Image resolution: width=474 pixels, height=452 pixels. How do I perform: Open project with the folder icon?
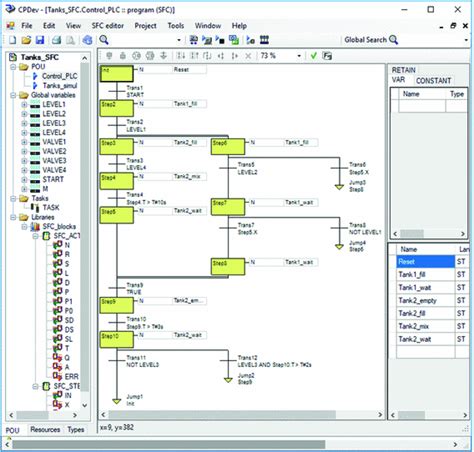tap(26, 40)
